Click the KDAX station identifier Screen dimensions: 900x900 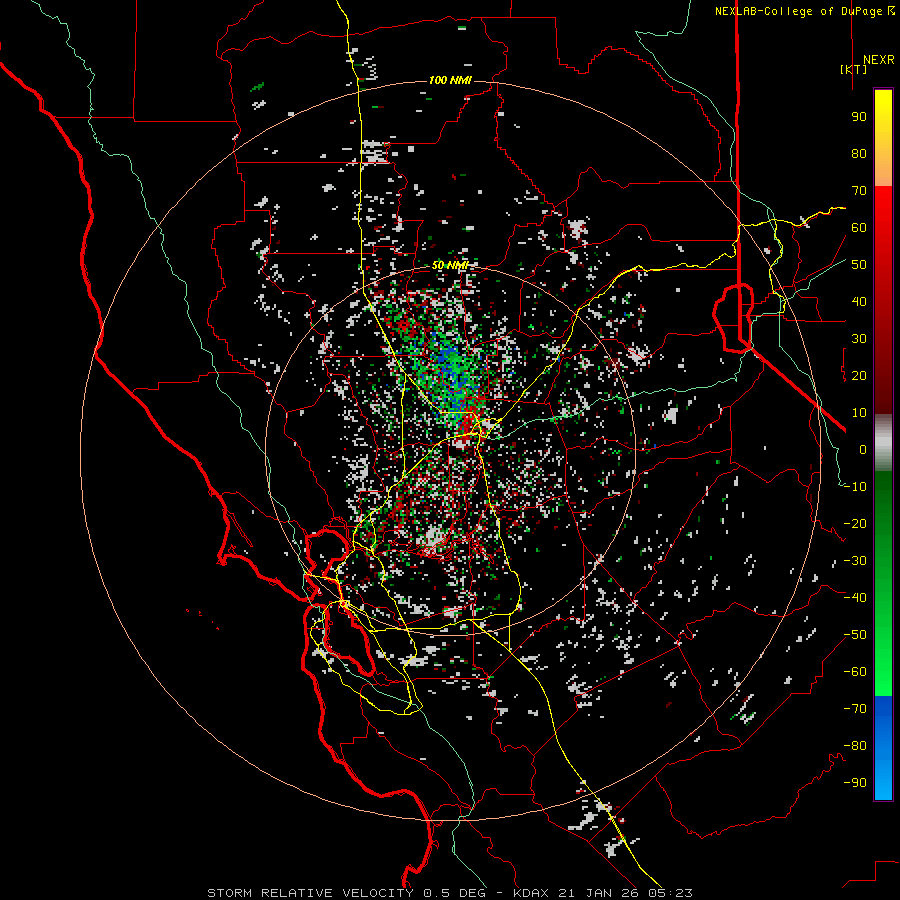tap(532, 893)
